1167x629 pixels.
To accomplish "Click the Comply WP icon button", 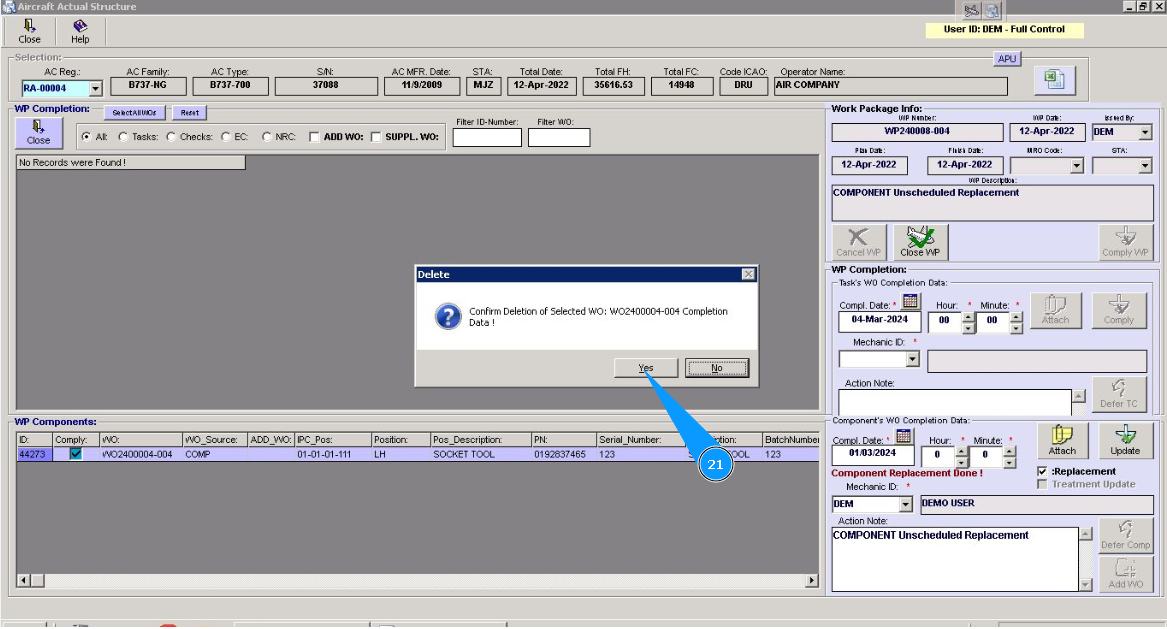I will point(1125,242).
